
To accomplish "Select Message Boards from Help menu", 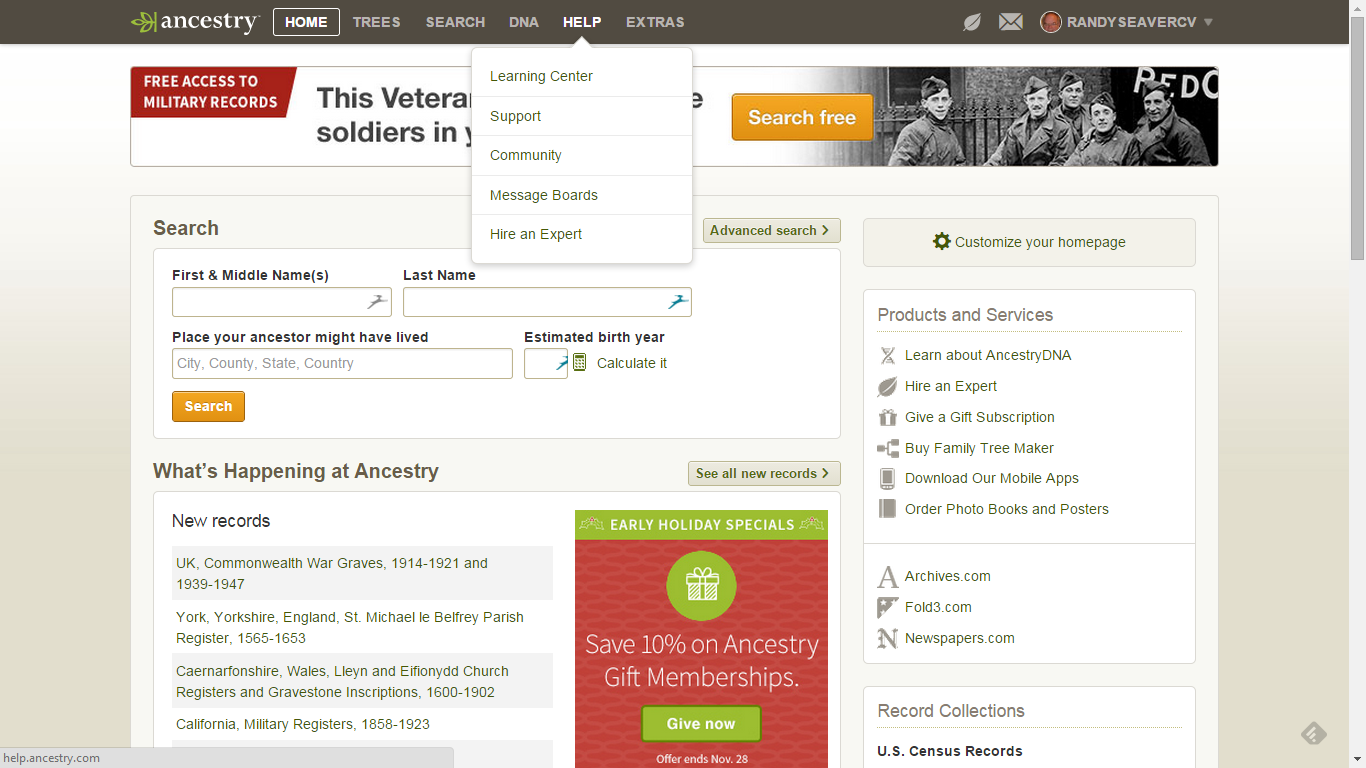I will click(x=582, y=195).
